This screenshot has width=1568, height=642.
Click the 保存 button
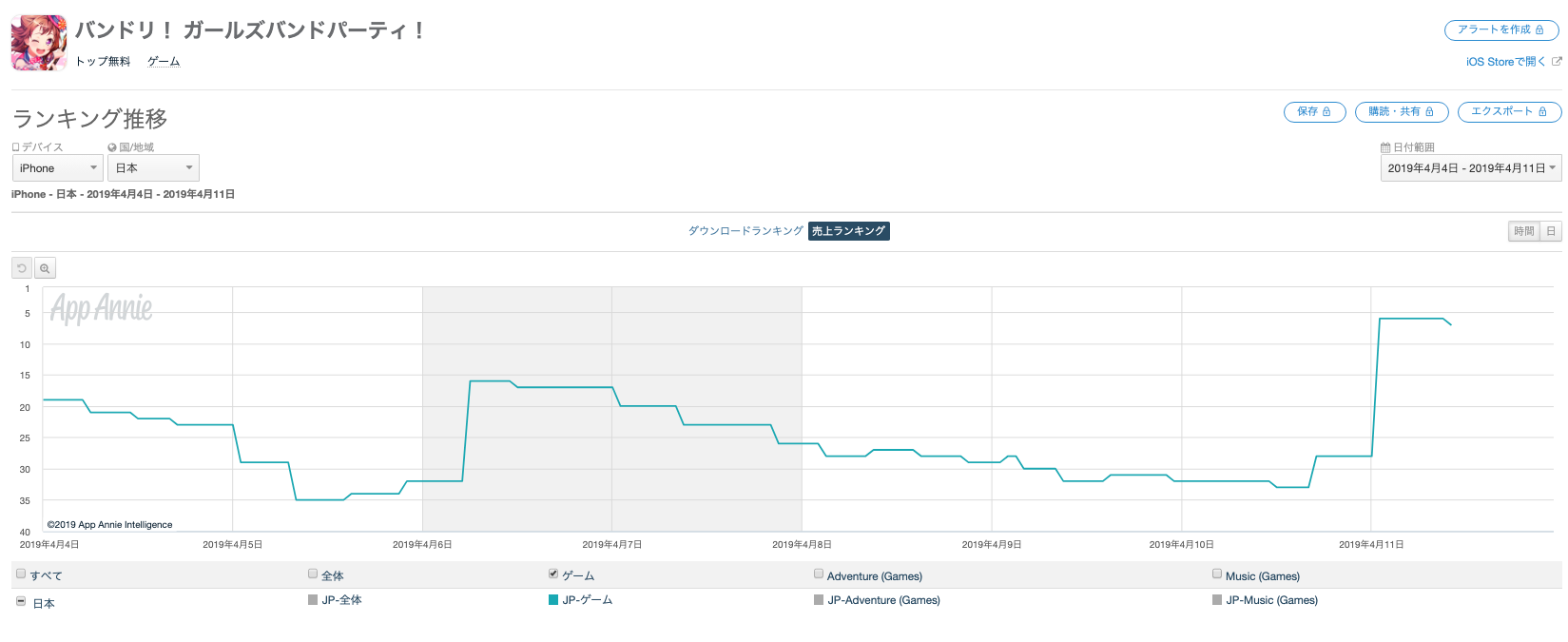pyautogui.click(x=1314, y=112)
